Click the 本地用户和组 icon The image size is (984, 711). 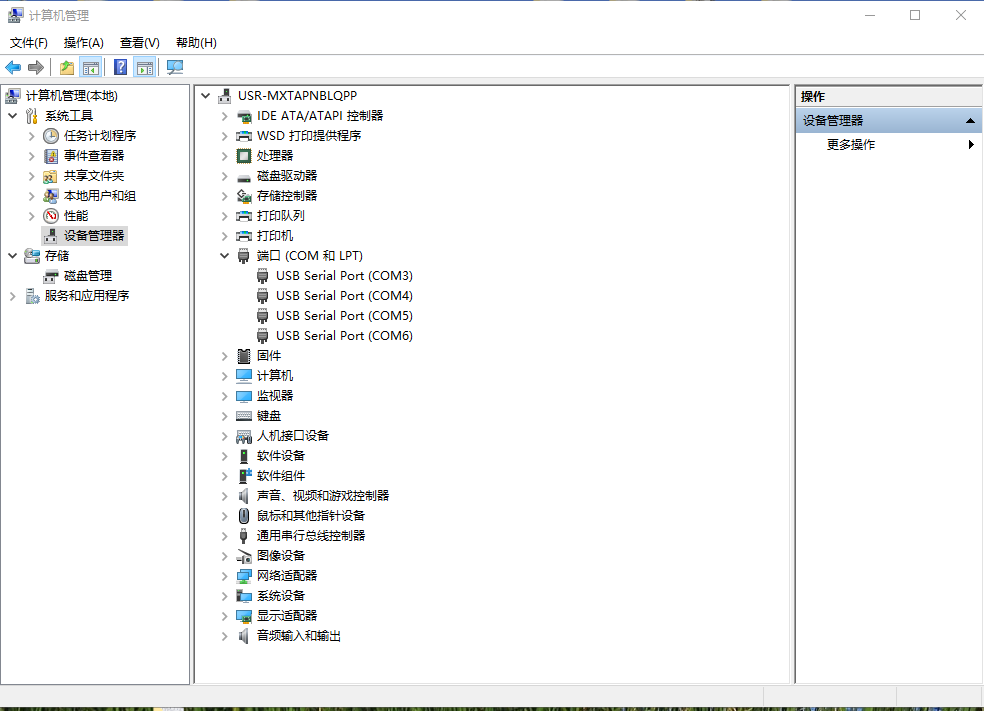51,196
